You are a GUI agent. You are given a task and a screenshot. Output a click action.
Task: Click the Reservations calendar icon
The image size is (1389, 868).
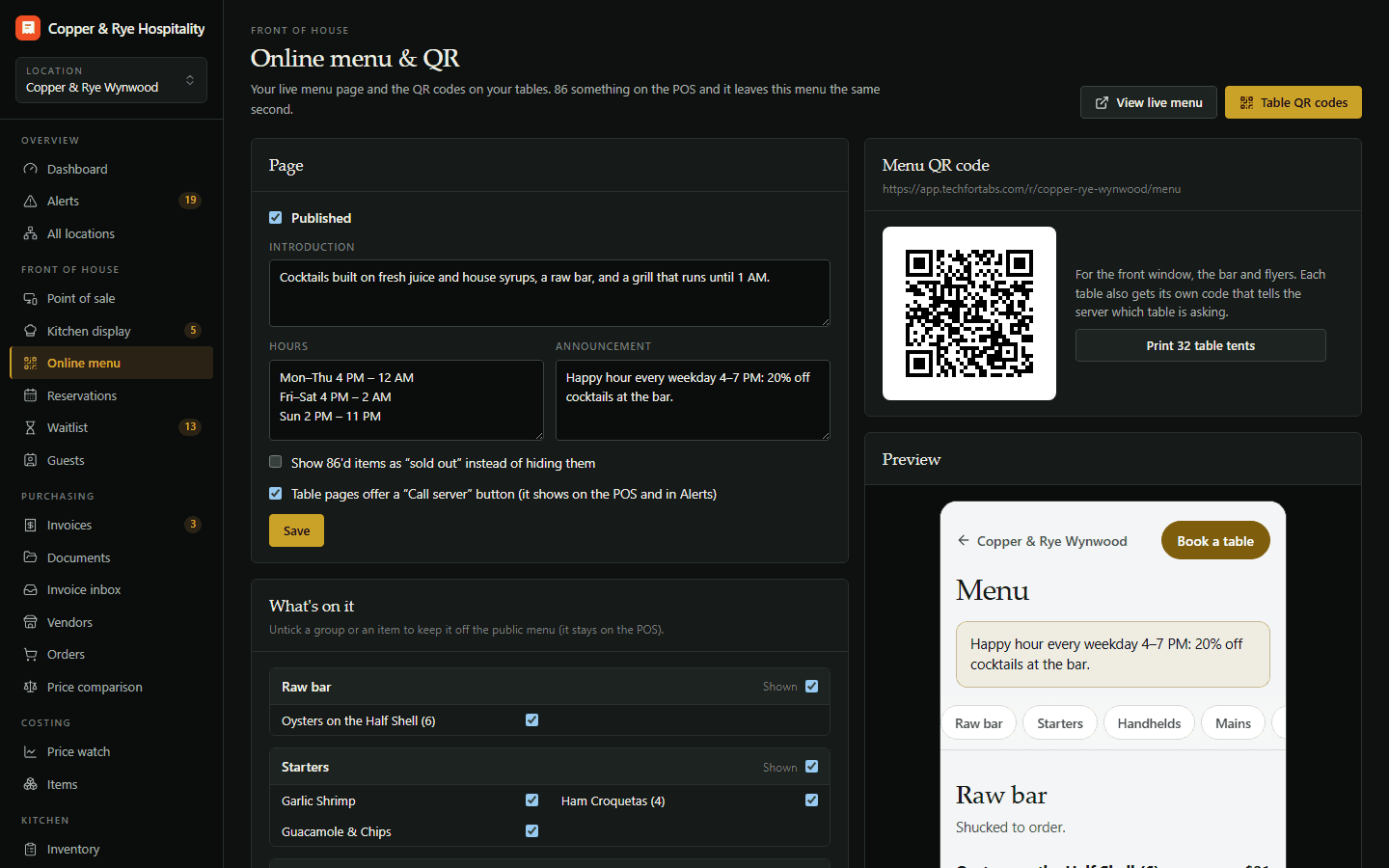[30, 395]
